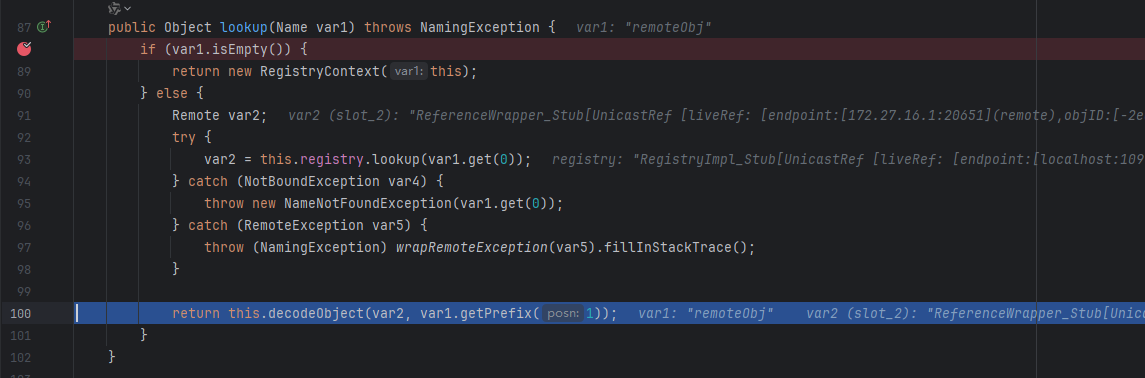Screen dimensions: 1145x378
Task: Click the inline var1 "remoteObj" value on line 100
Action: pos(705,313)
